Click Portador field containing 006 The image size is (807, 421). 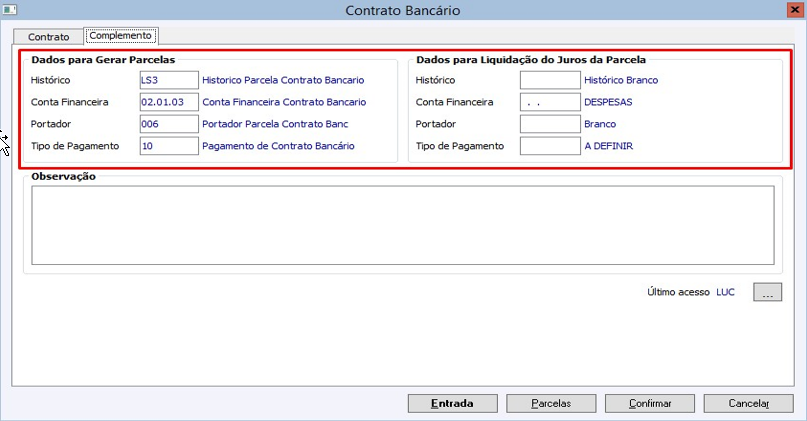(169, 124)
